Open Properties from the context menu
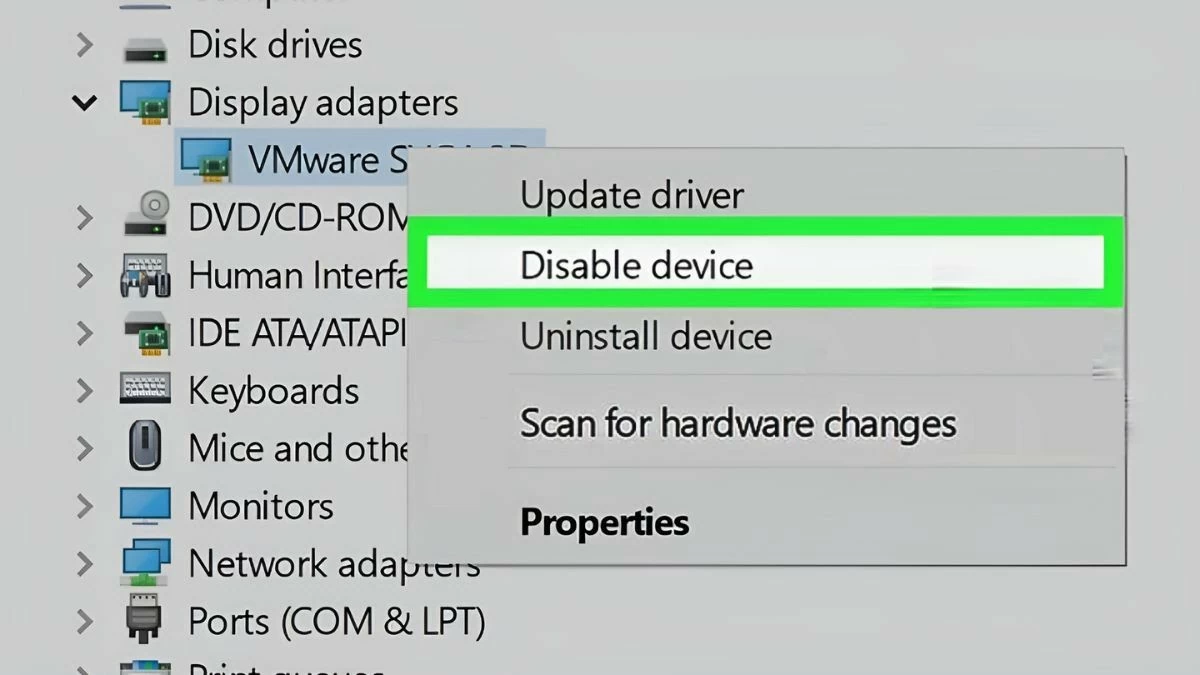Viewport: 1200px width, 675px height. point(605,522)
